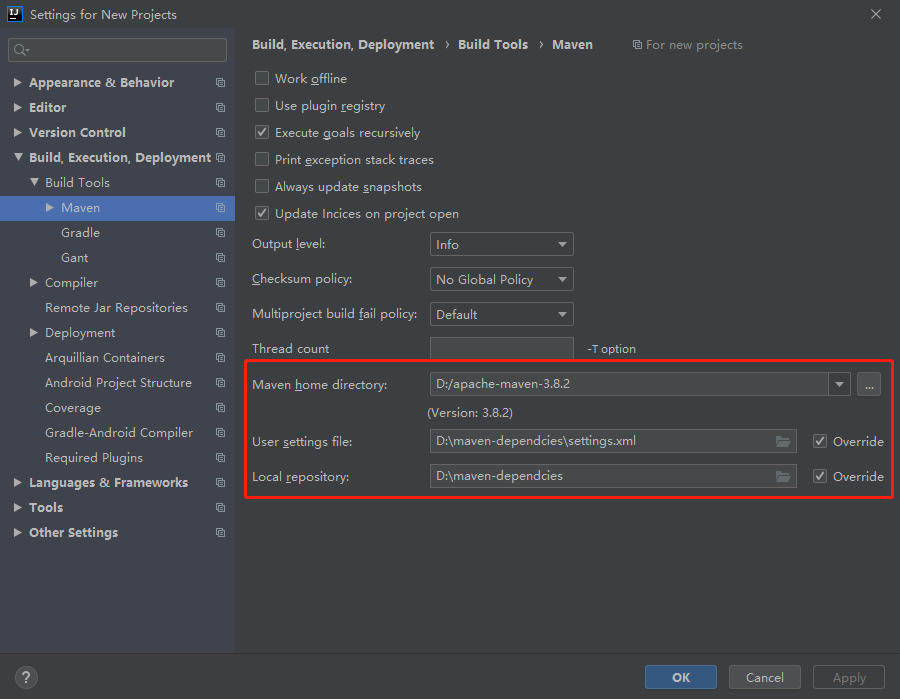Click the project-level icon beside Arquillian Containers
This screenshot has height=699, width=900.
[220, 358]
